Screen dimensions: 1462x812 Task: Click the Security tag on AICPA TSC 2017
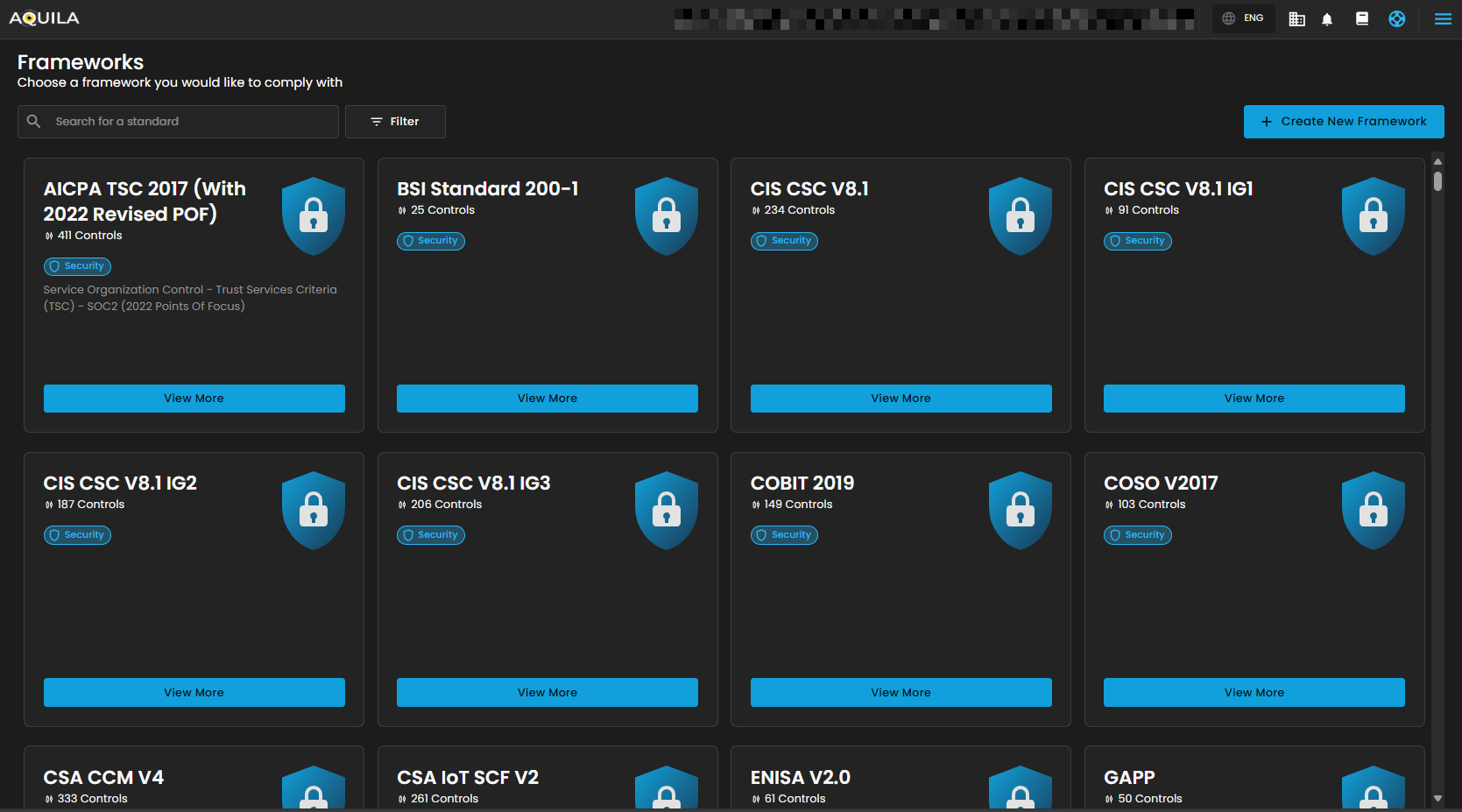pyautogui.click(x=77, y=266)
